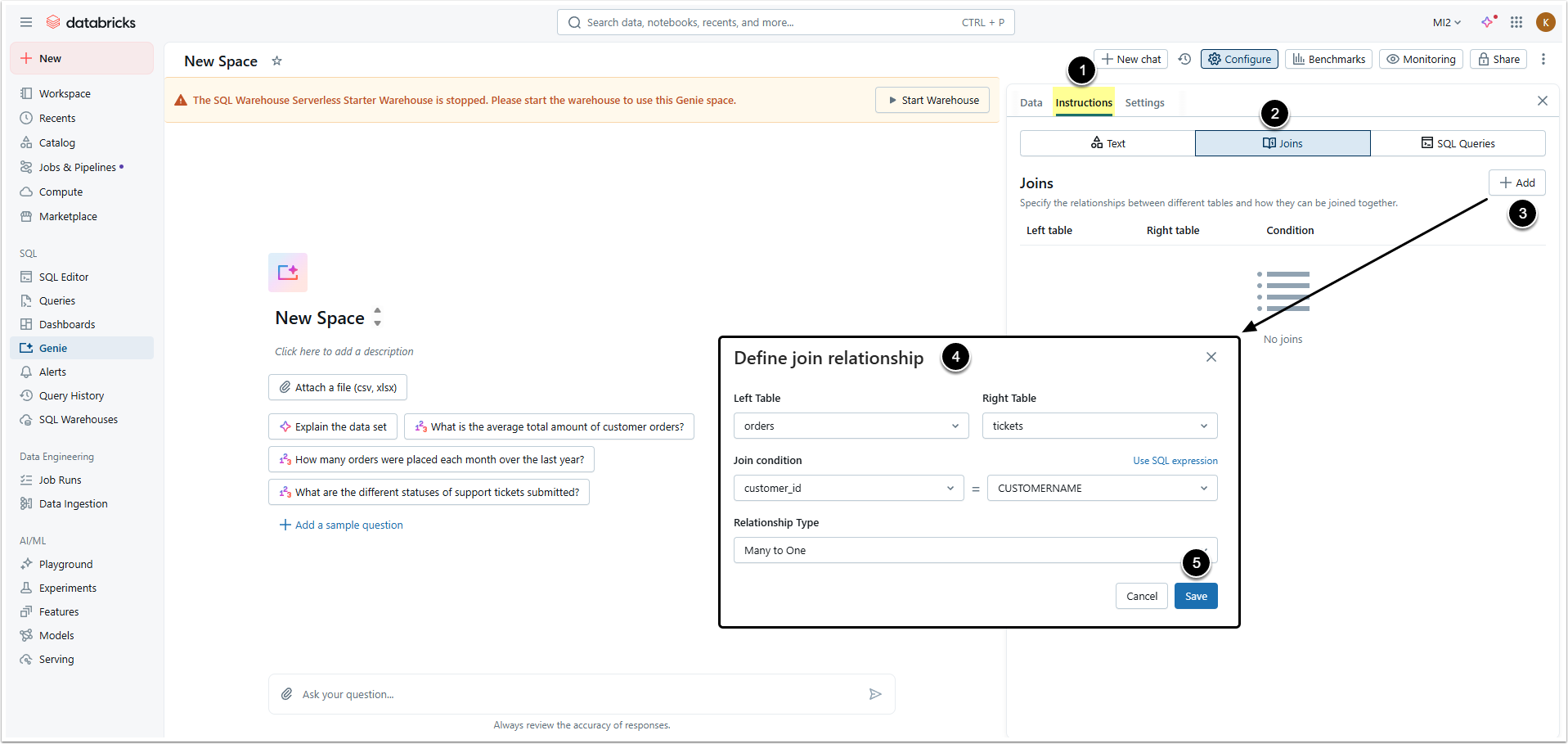Click the chat history clock icon
The width and height of the screenshot is (1568, 744).
tap(1184, 59)
